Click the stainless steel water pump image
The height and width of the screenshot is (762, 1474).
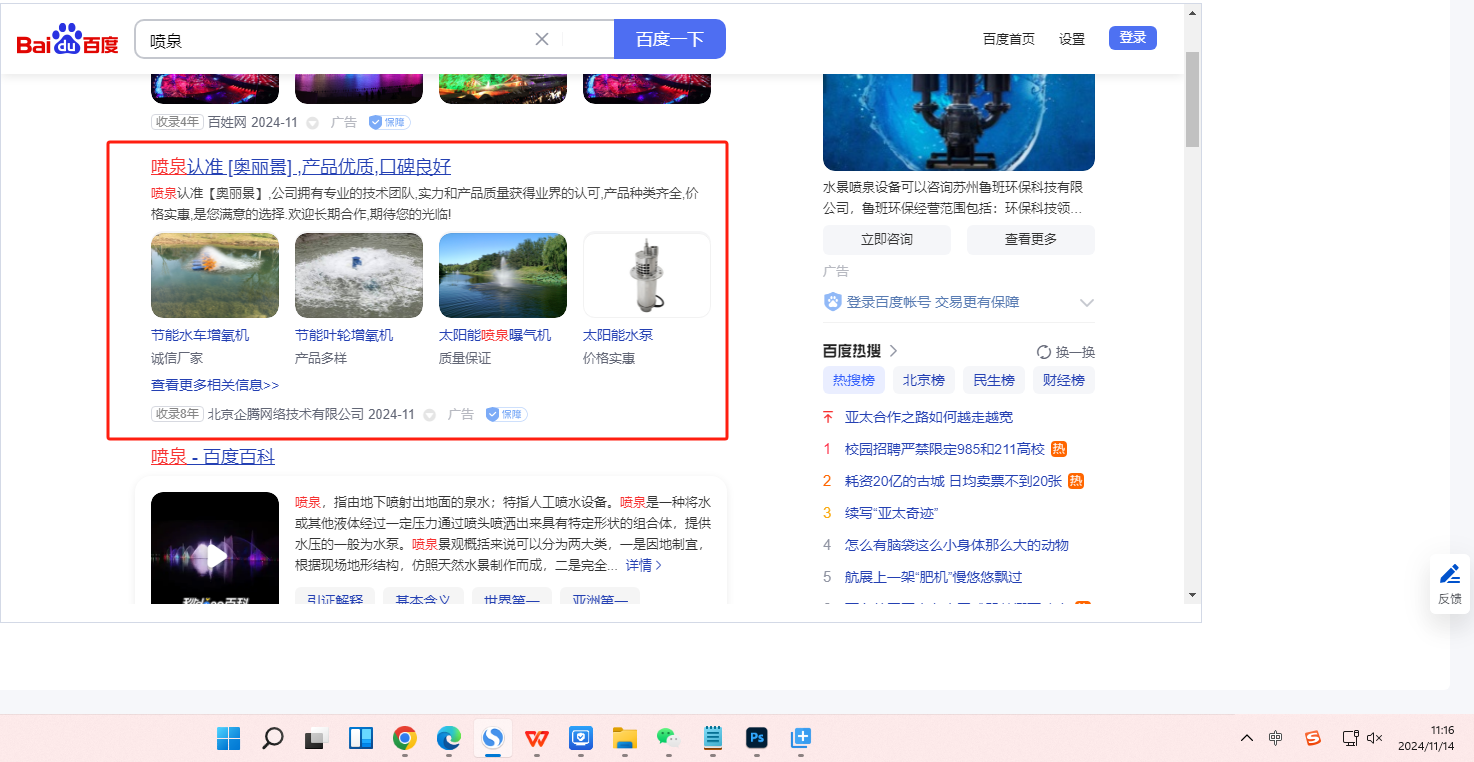(x=647, y=275)
